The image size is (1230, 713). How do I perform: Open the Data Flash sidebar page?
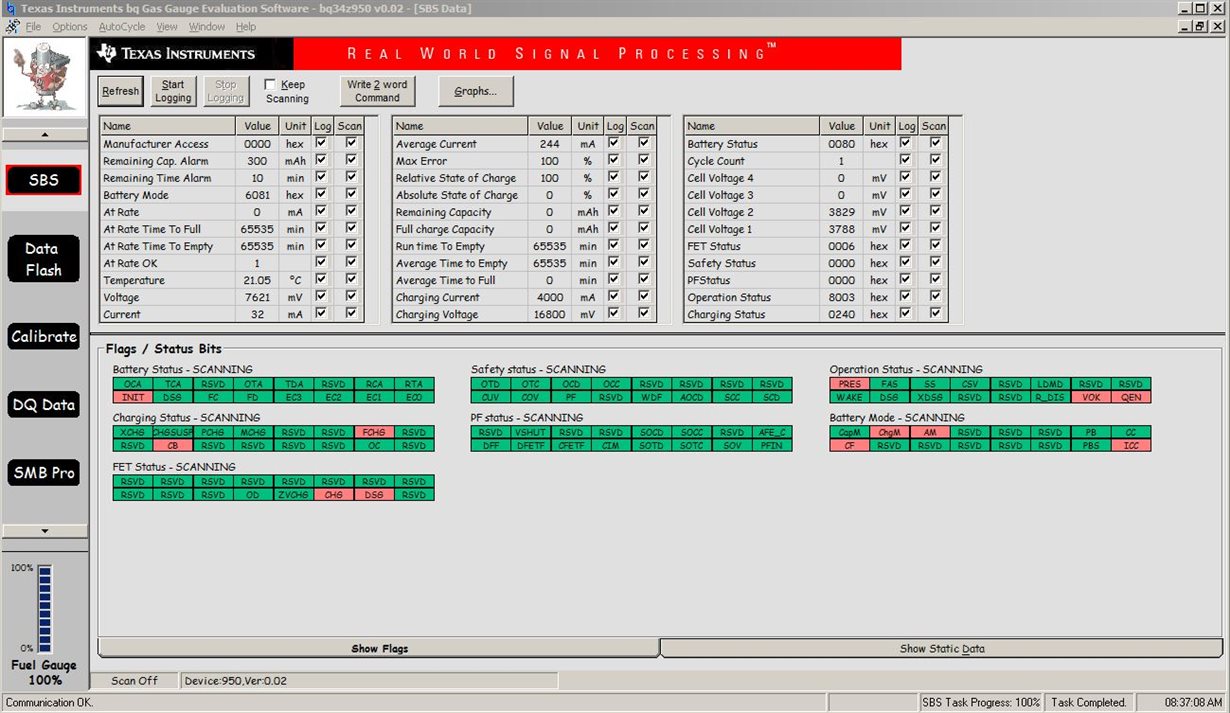[43, 259]
